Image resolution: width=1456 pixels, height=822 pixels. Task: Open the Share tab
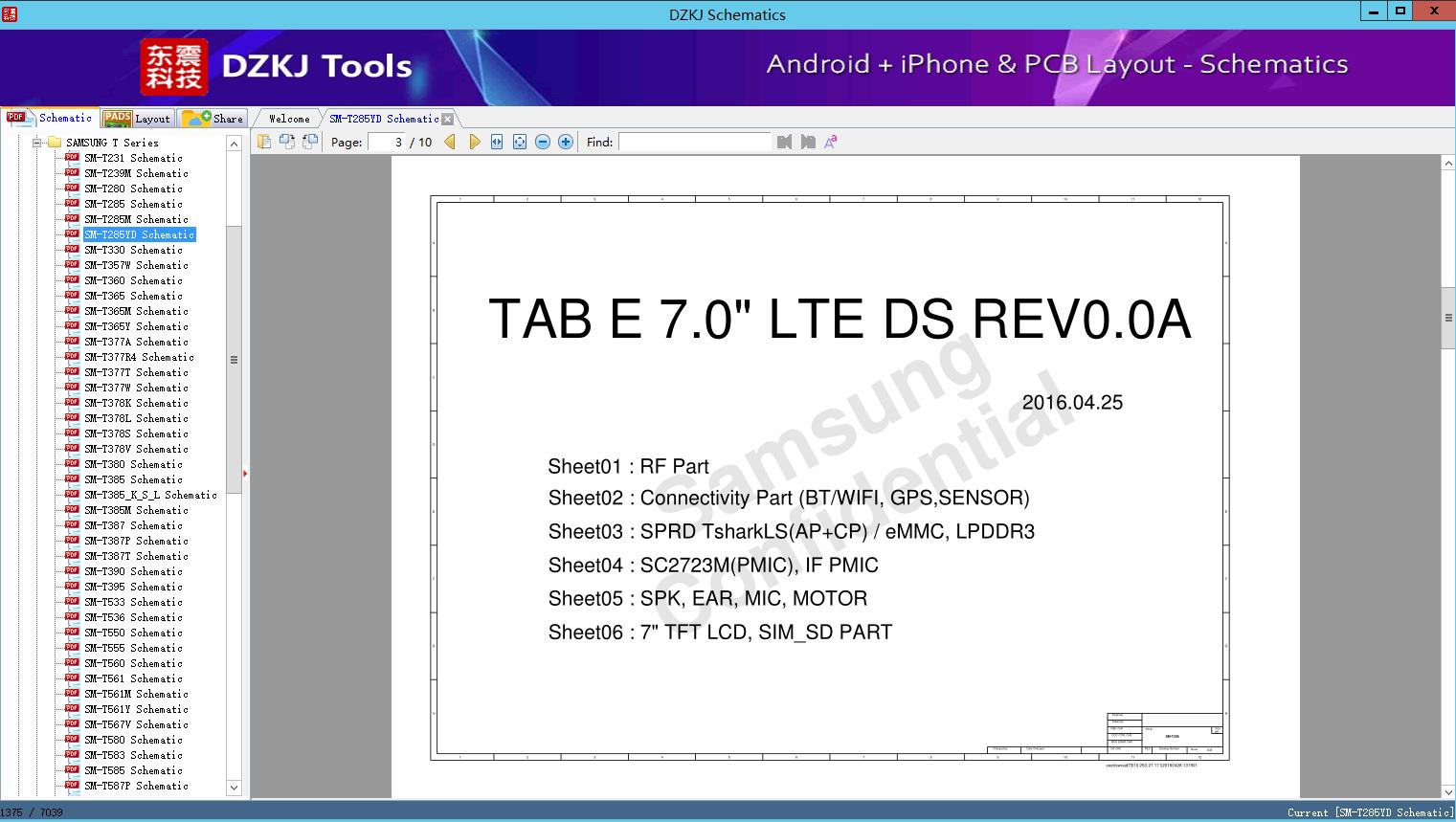tap(213, 119)
